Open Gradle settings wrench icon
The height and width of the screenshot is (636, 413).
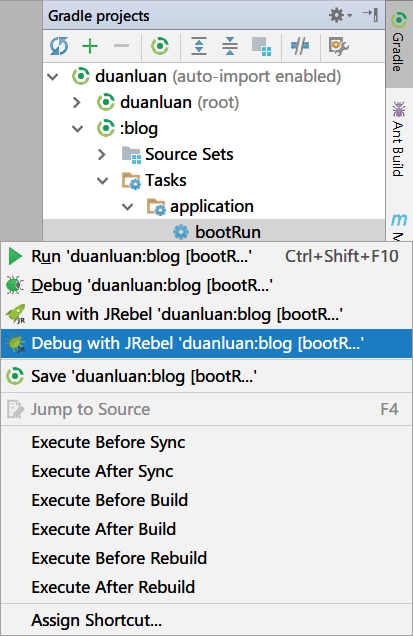point(339,46)
